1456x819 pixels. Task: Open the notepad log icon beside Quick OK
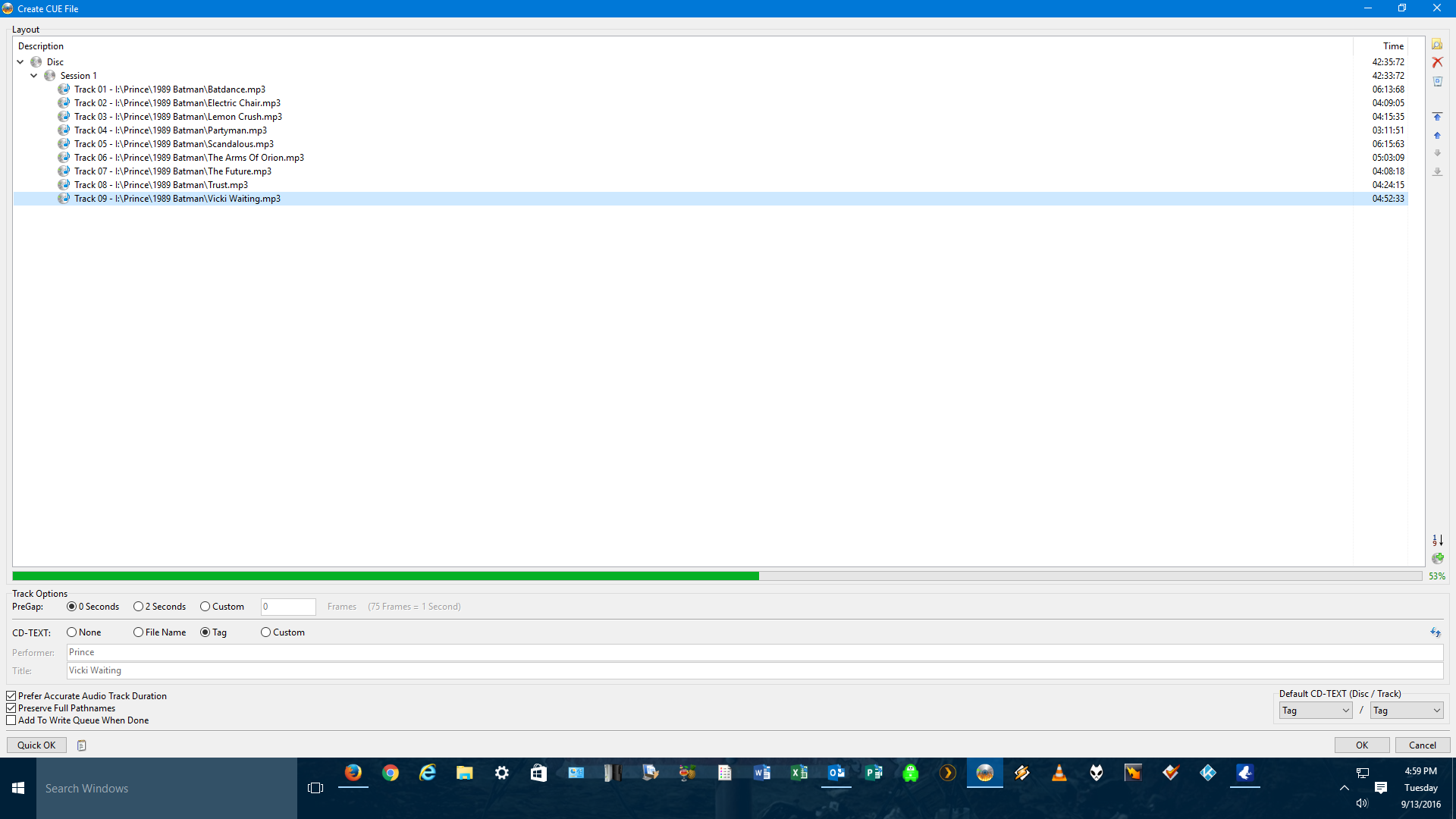click(x=80, y=745)
